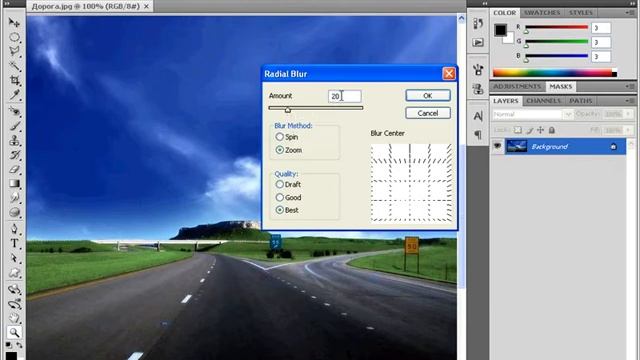Image resolution: width=640 pixels, height=360 pixels.
Task: Open the layer blend mode dropdown
Action: 533,114
